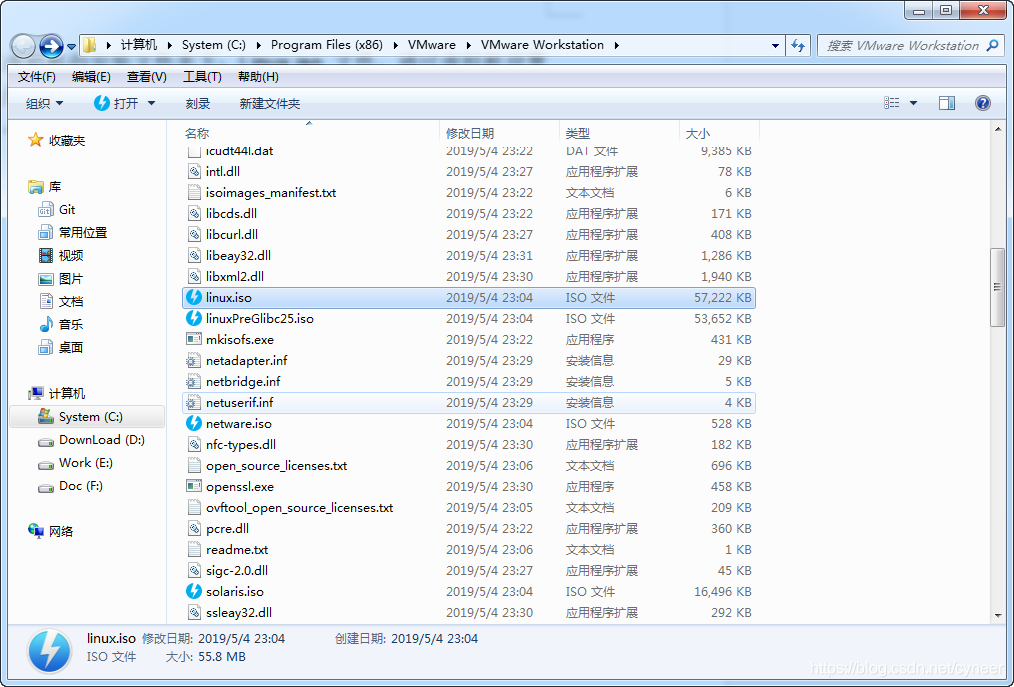Expand the 打开 button's dropdown arrow
Viewport: 1014px width, 687px height.
(151, 104)
